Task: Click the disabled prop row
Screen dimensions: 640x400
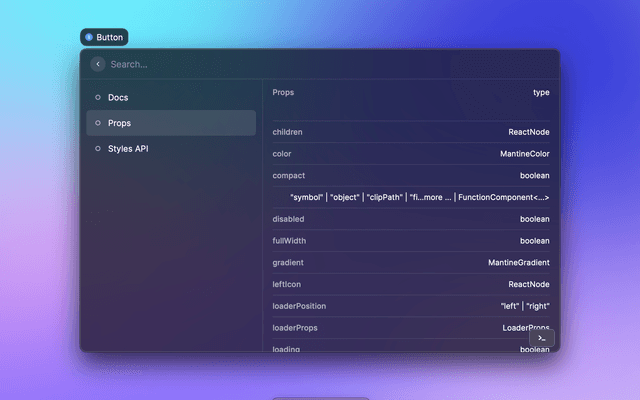Action: (410, 219)
